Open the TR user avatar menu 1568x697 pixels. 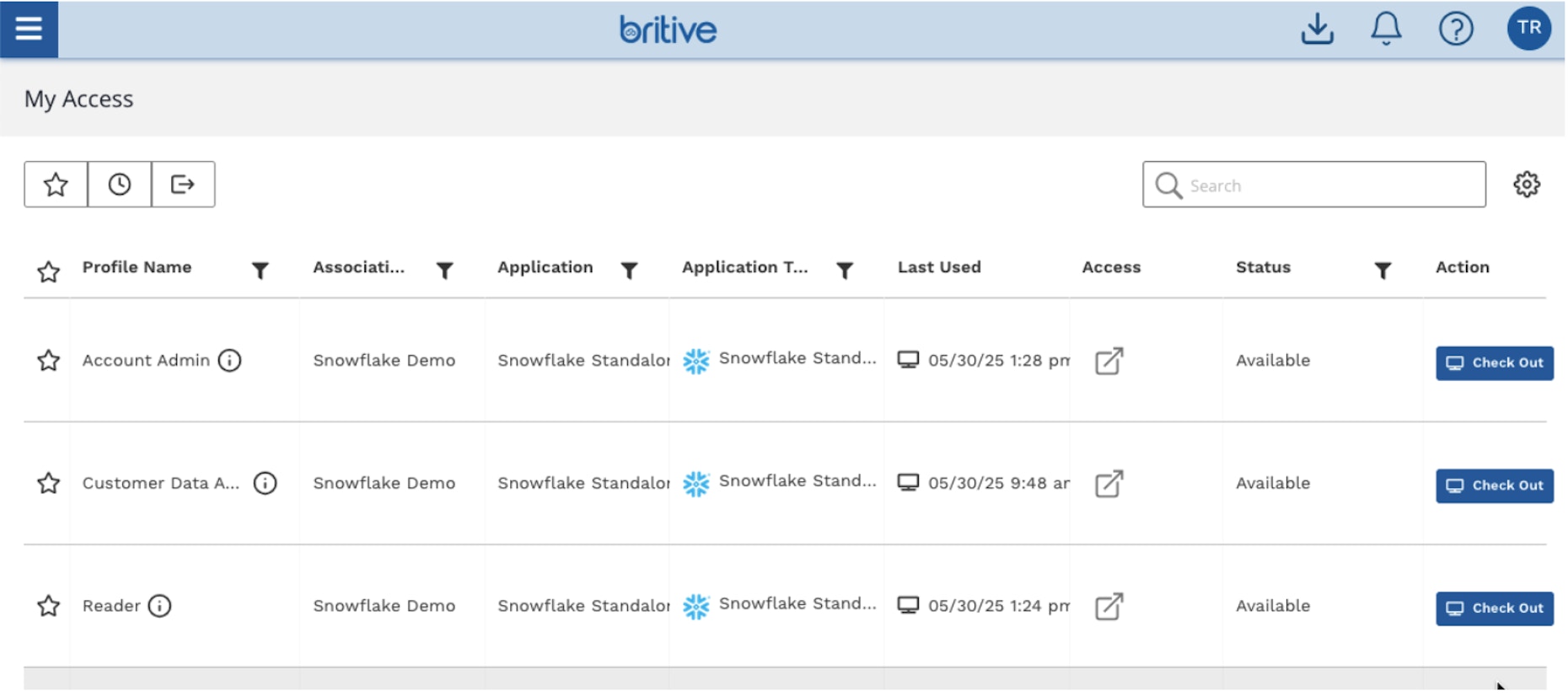tap(1529, 28)
